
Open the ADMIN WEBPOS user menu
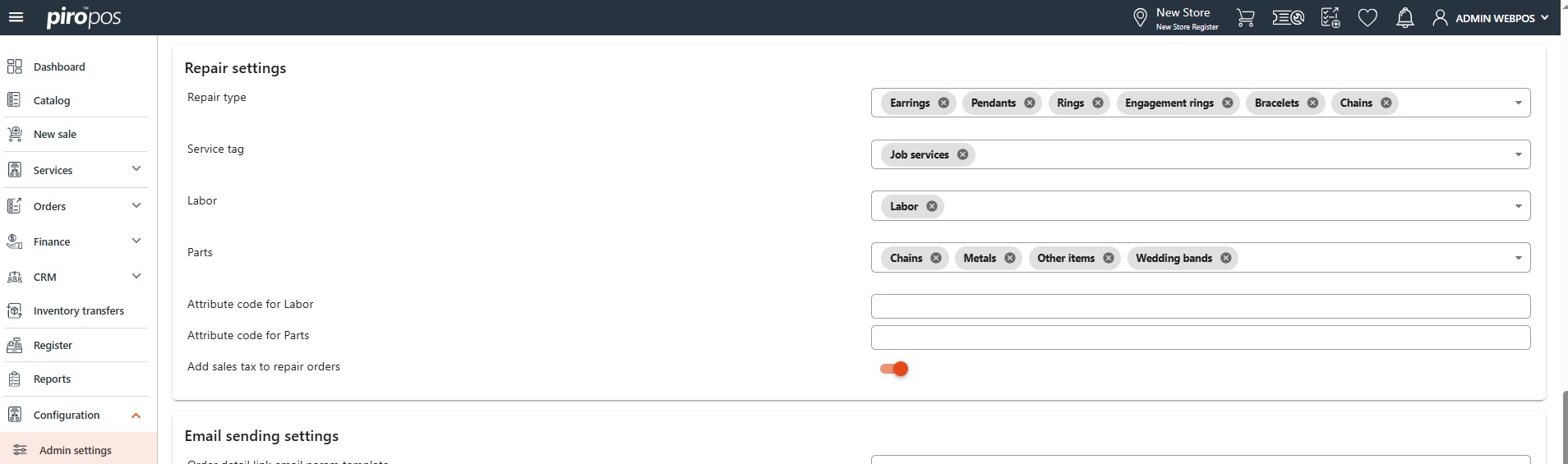pos(1491,17)
